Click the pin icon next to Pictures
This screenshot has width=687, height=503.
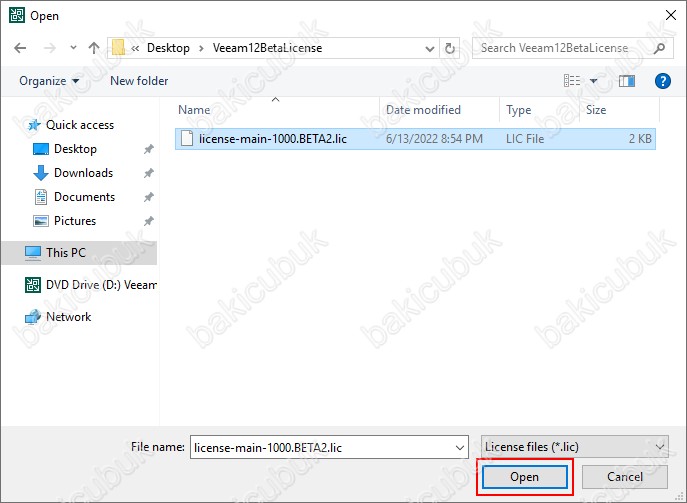pos(149,221)
